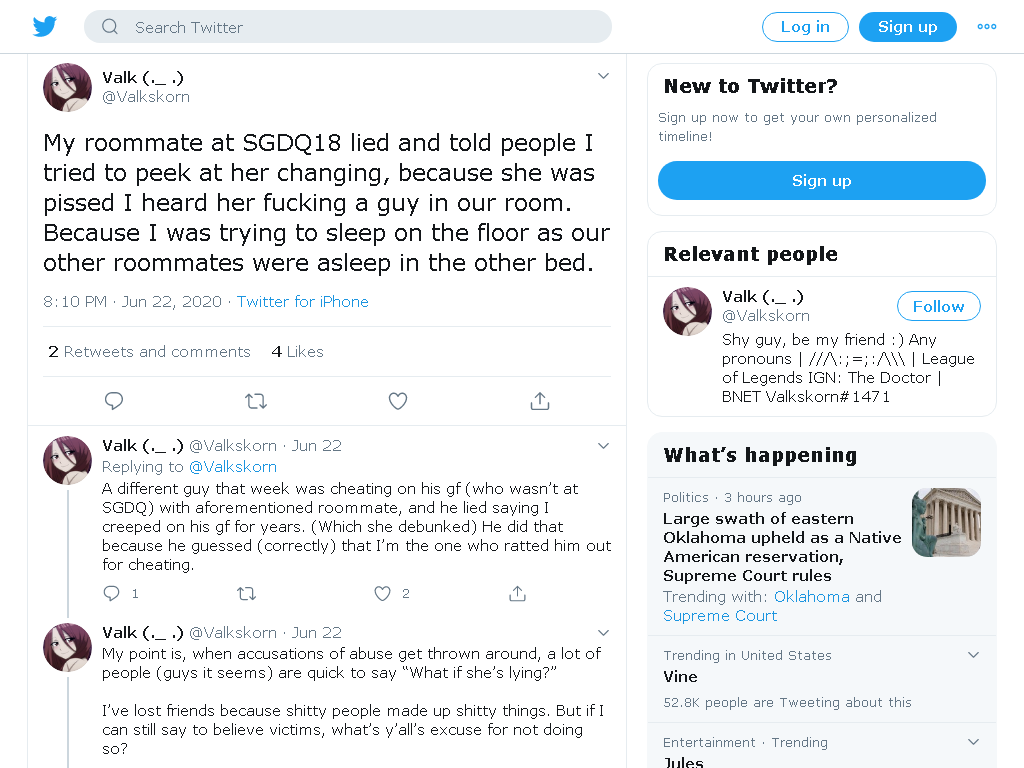Like the main tweet with heart icon

398,400
